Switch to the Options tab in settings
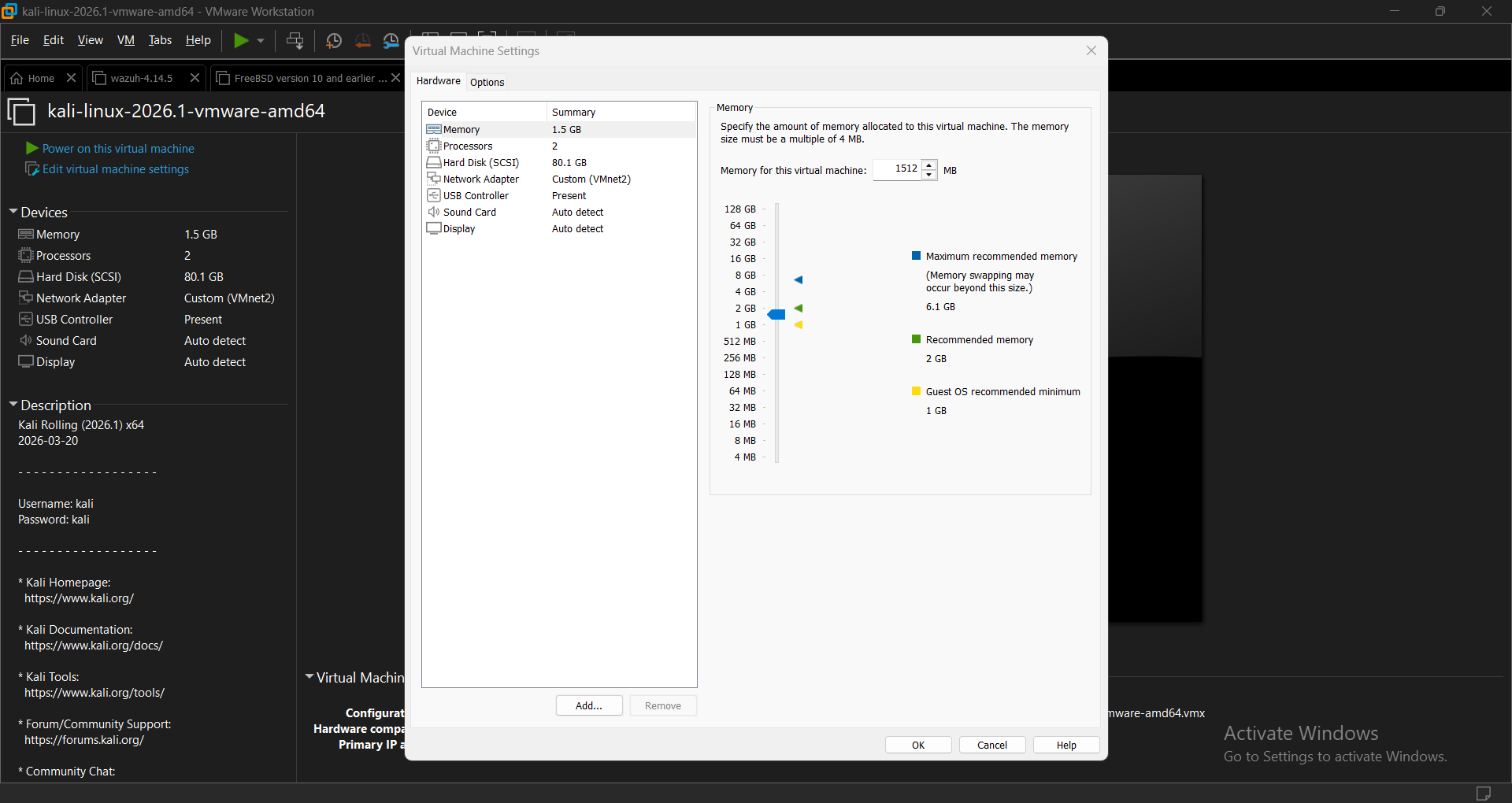The height and width of the screenshot is (803, 1512). coord(487,82)
